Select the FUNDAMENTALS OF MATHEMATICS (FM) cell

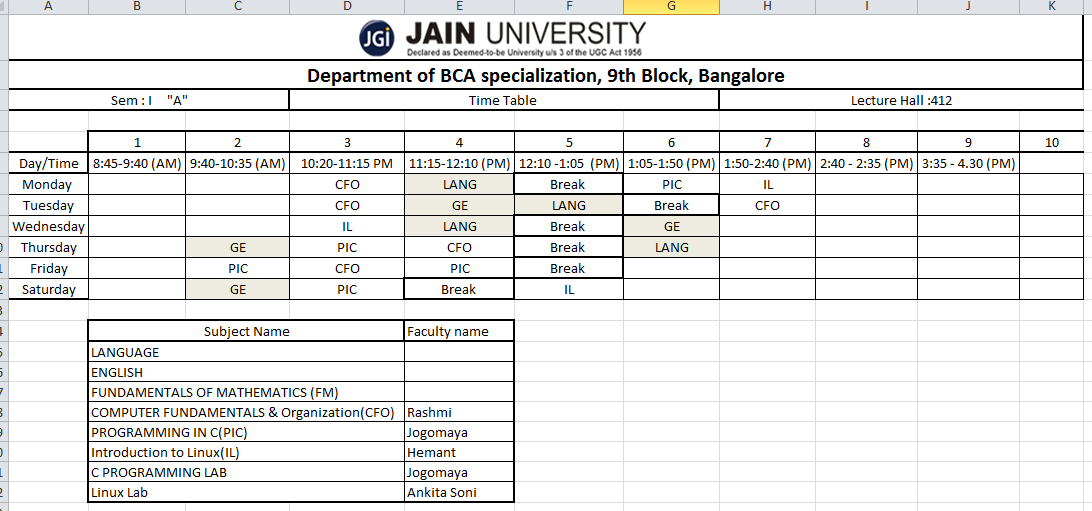click(x=247, y=392)
